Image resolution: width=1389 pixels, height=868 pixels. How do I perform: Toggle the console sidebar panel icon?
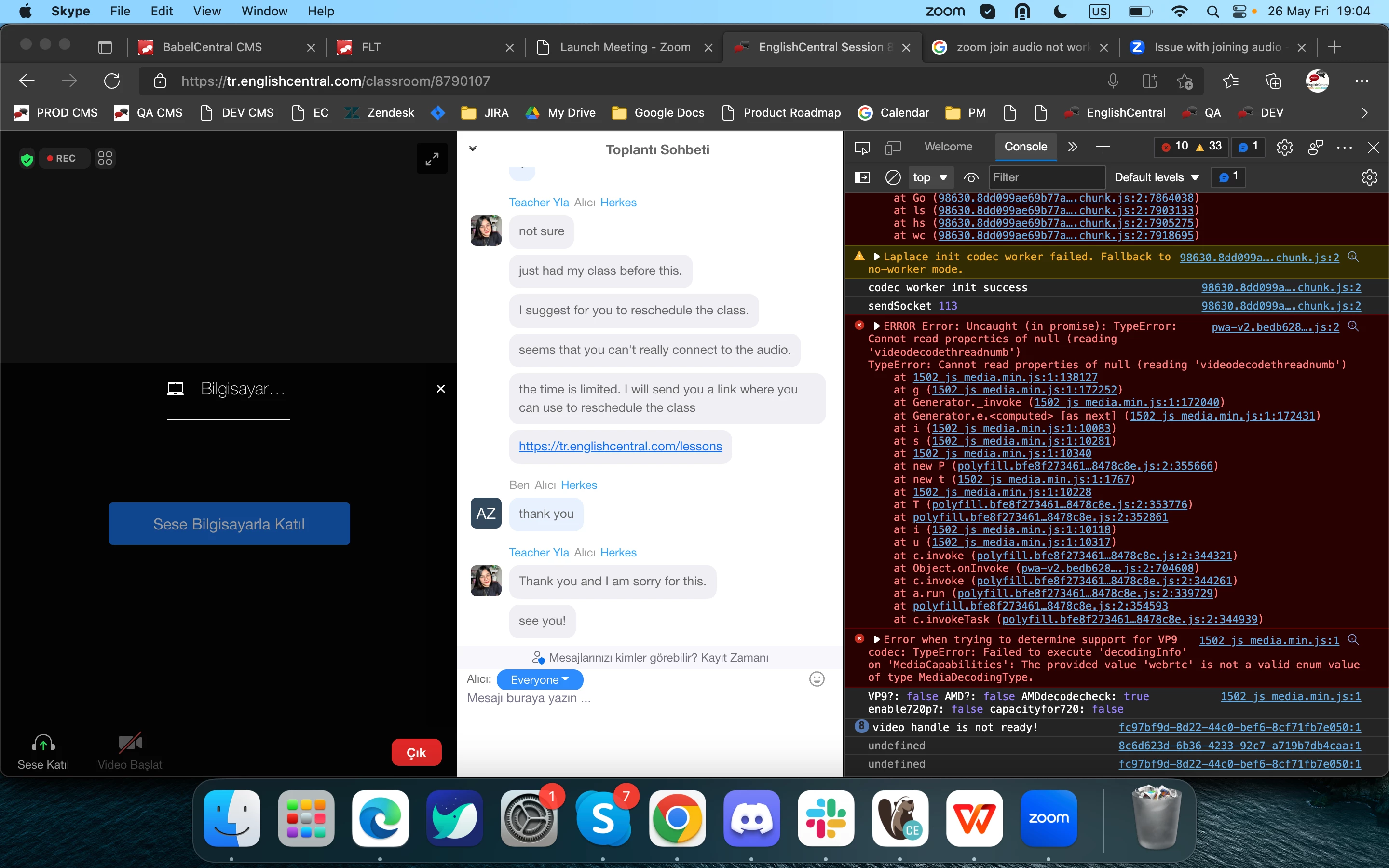[861, 177]
